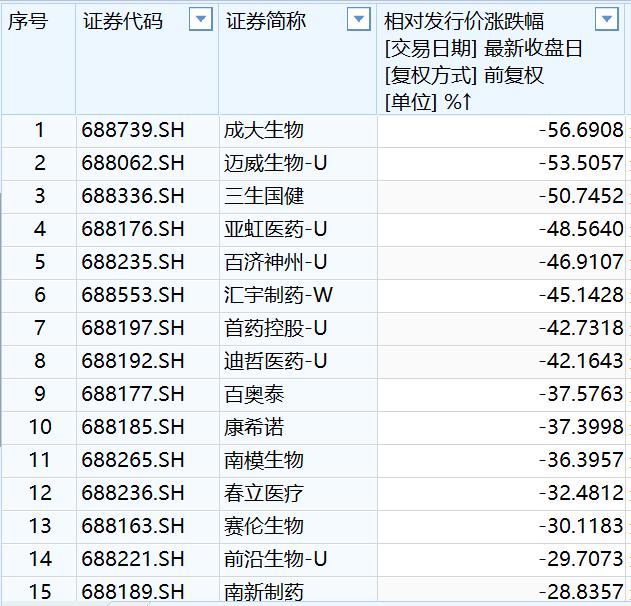This screenshot has width=631, height=606.
Task: Click stock code 688221.SH
Action: click(x=133, y=559)
